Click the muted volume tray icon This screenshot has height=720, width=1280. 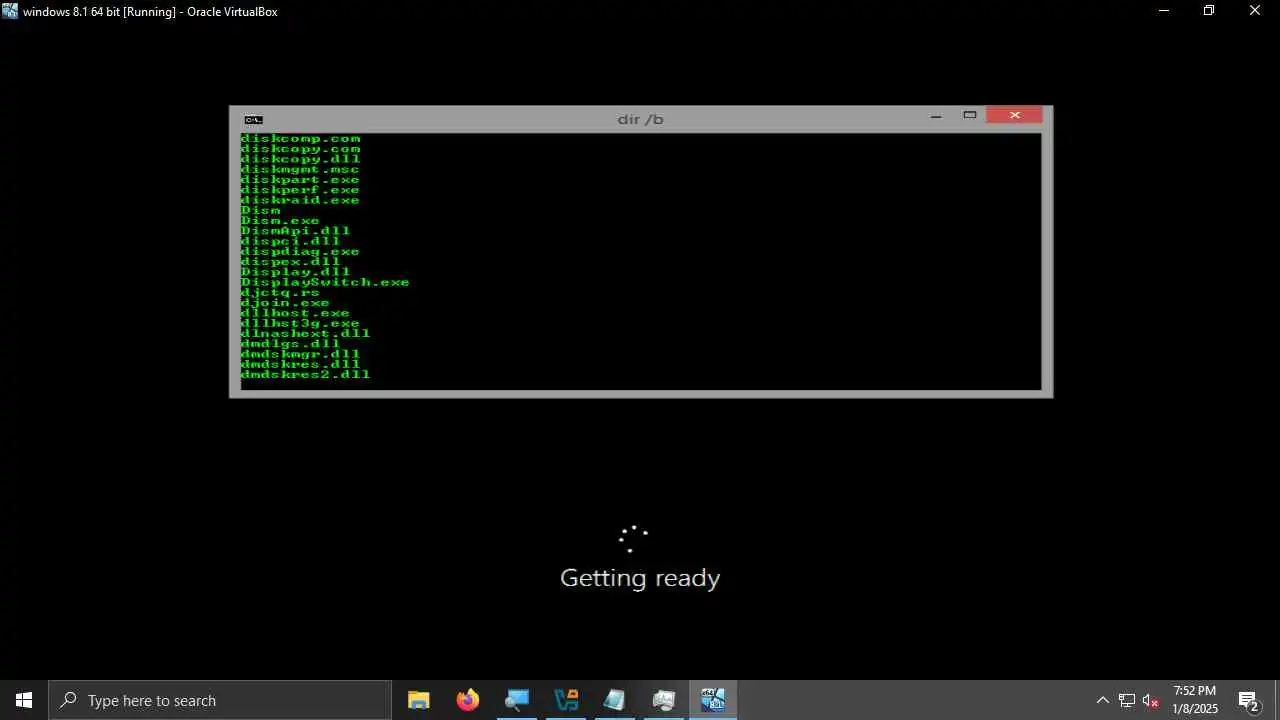pyautogui.click(x=1151, y=700)
